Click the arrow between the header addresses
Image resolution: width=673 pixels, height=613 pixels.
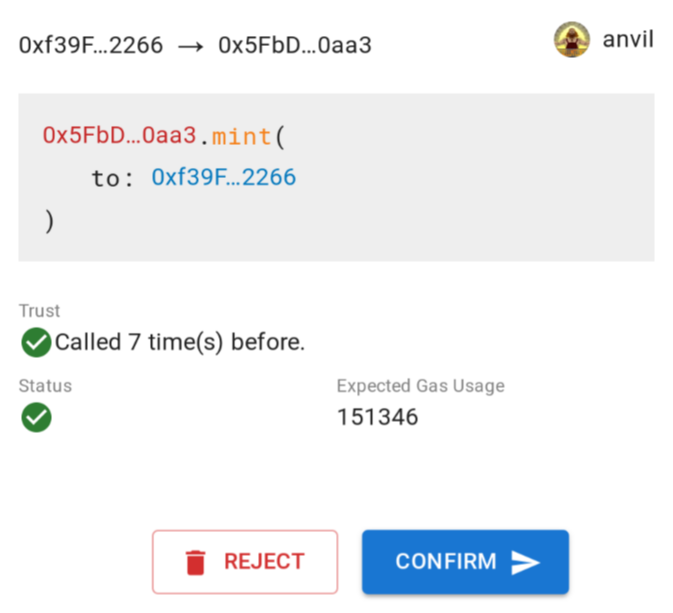[190, 46]
